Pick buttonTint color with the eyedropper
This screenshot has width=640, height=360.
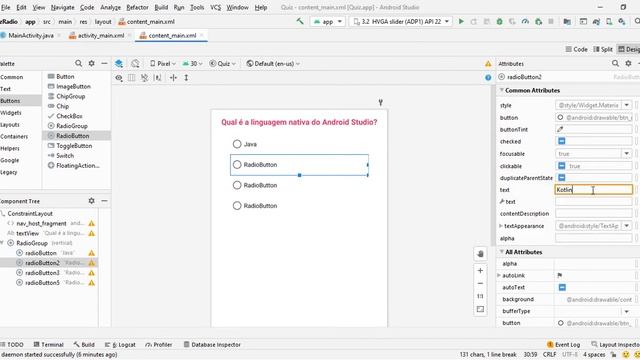coord(560,129)
